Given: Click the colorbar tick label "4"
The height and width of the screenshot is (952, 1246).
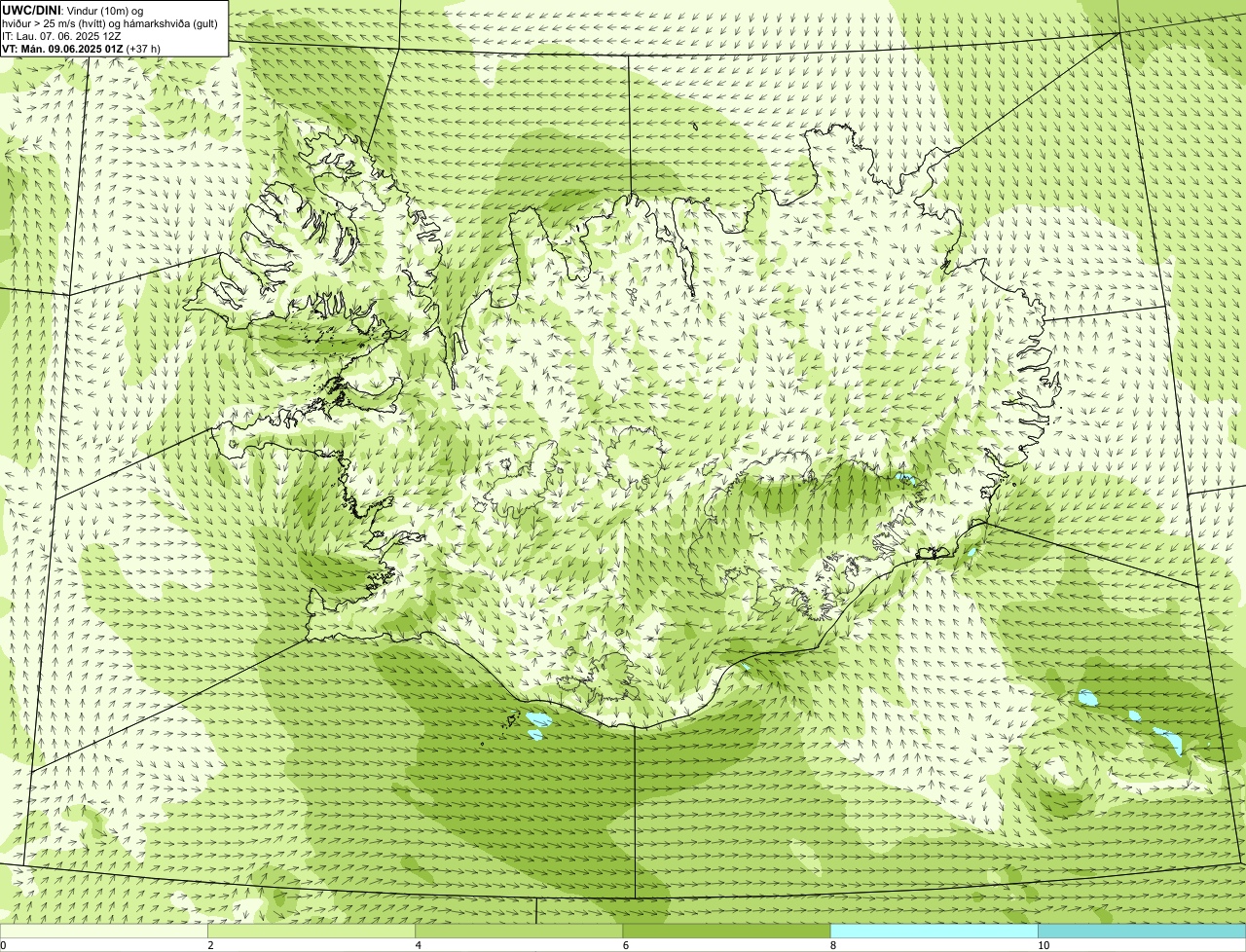Looking at the screenshot, I should click(x=418, y=945).
